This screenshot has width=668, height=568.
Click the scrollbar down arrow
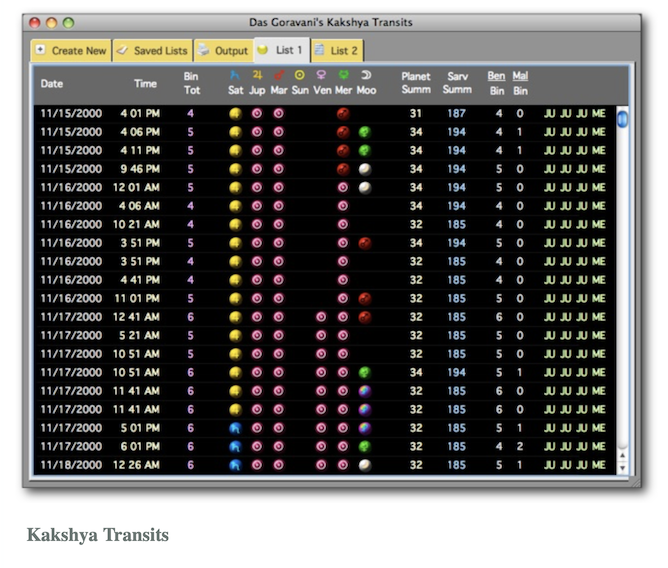click(x=623, y=467)
